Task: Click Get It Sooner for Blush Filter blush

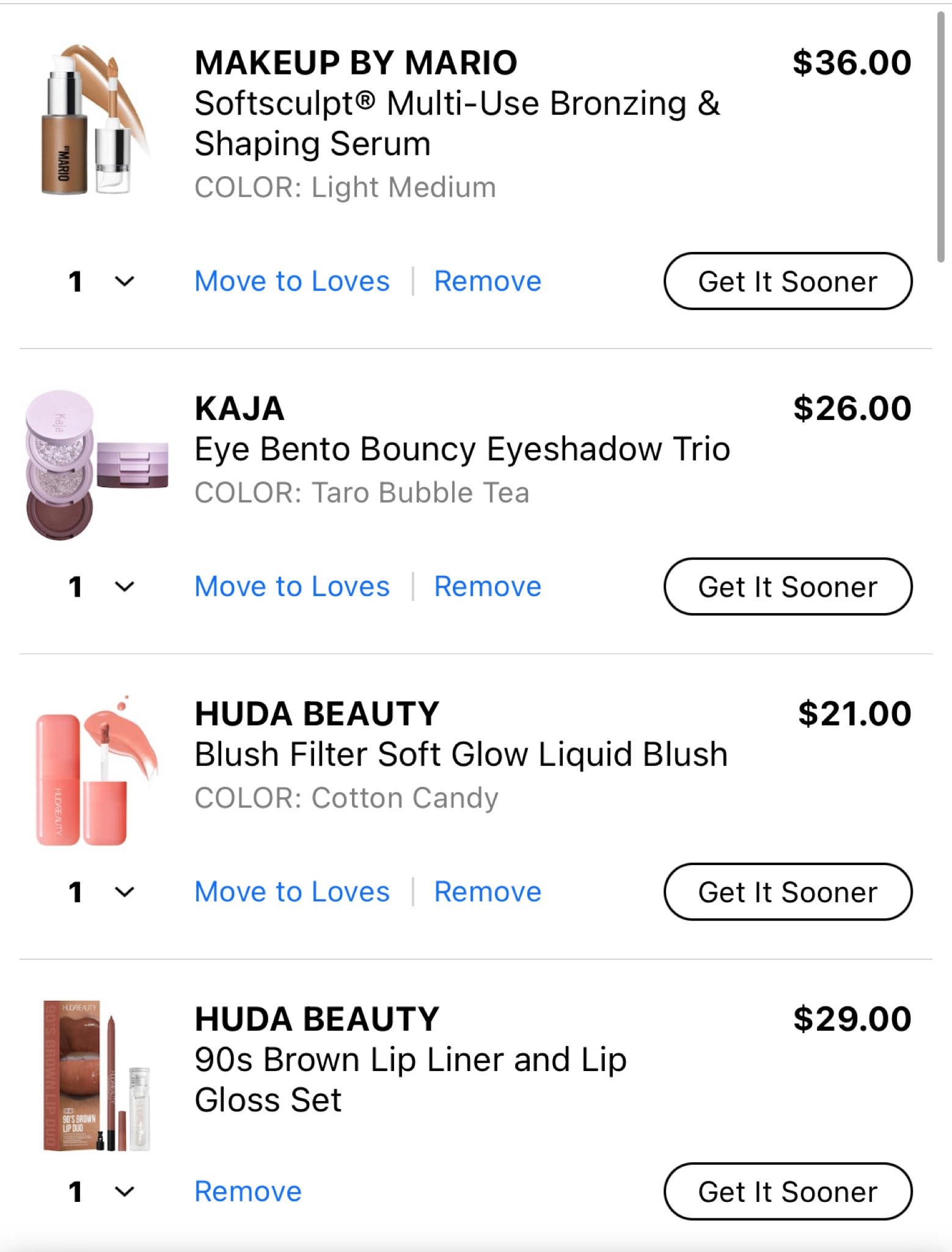Action: 788,892
